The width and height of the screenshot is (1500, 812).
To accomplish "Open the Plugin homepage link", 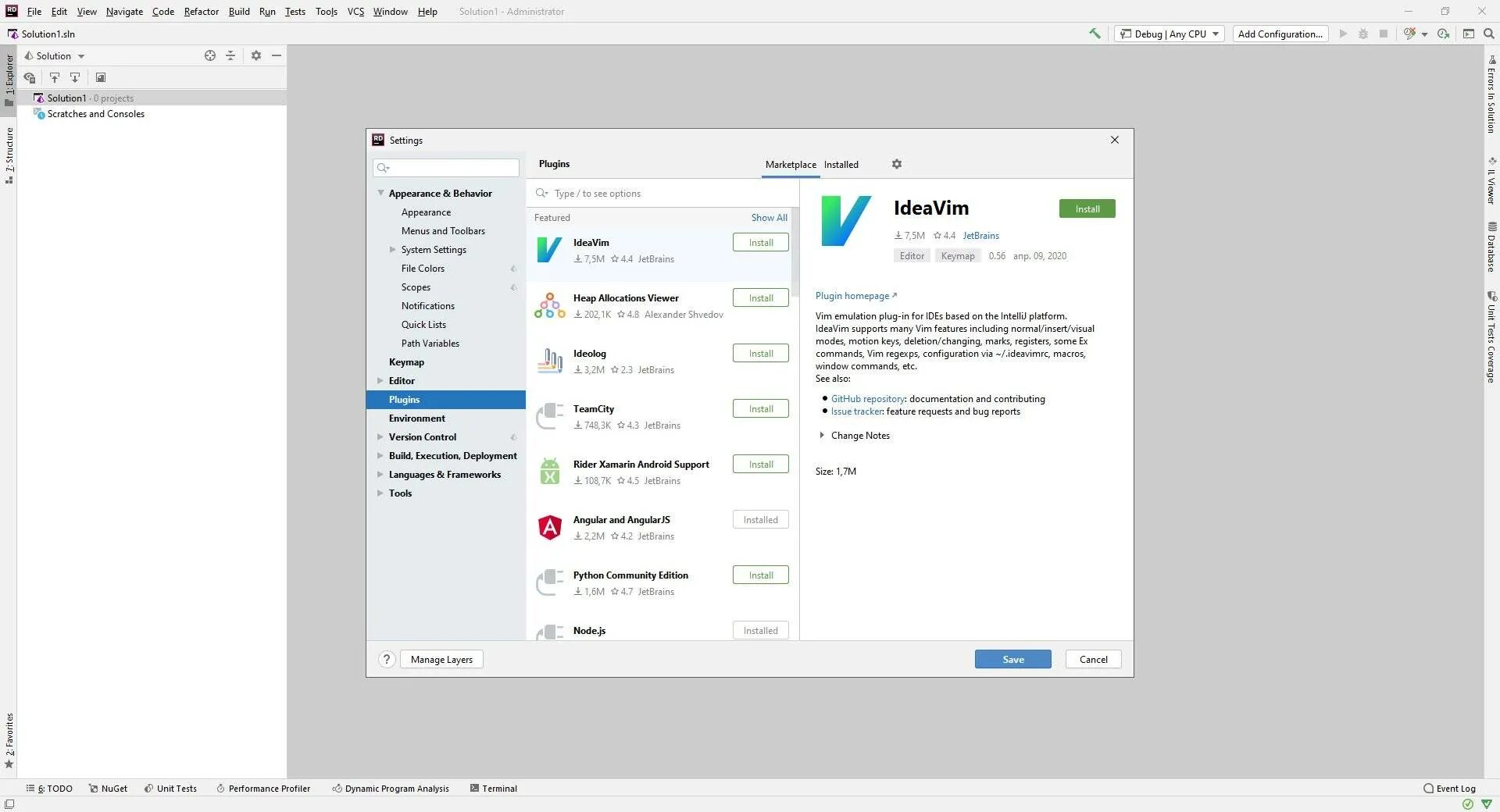I will pyautogui.click(x=856, y=295).
